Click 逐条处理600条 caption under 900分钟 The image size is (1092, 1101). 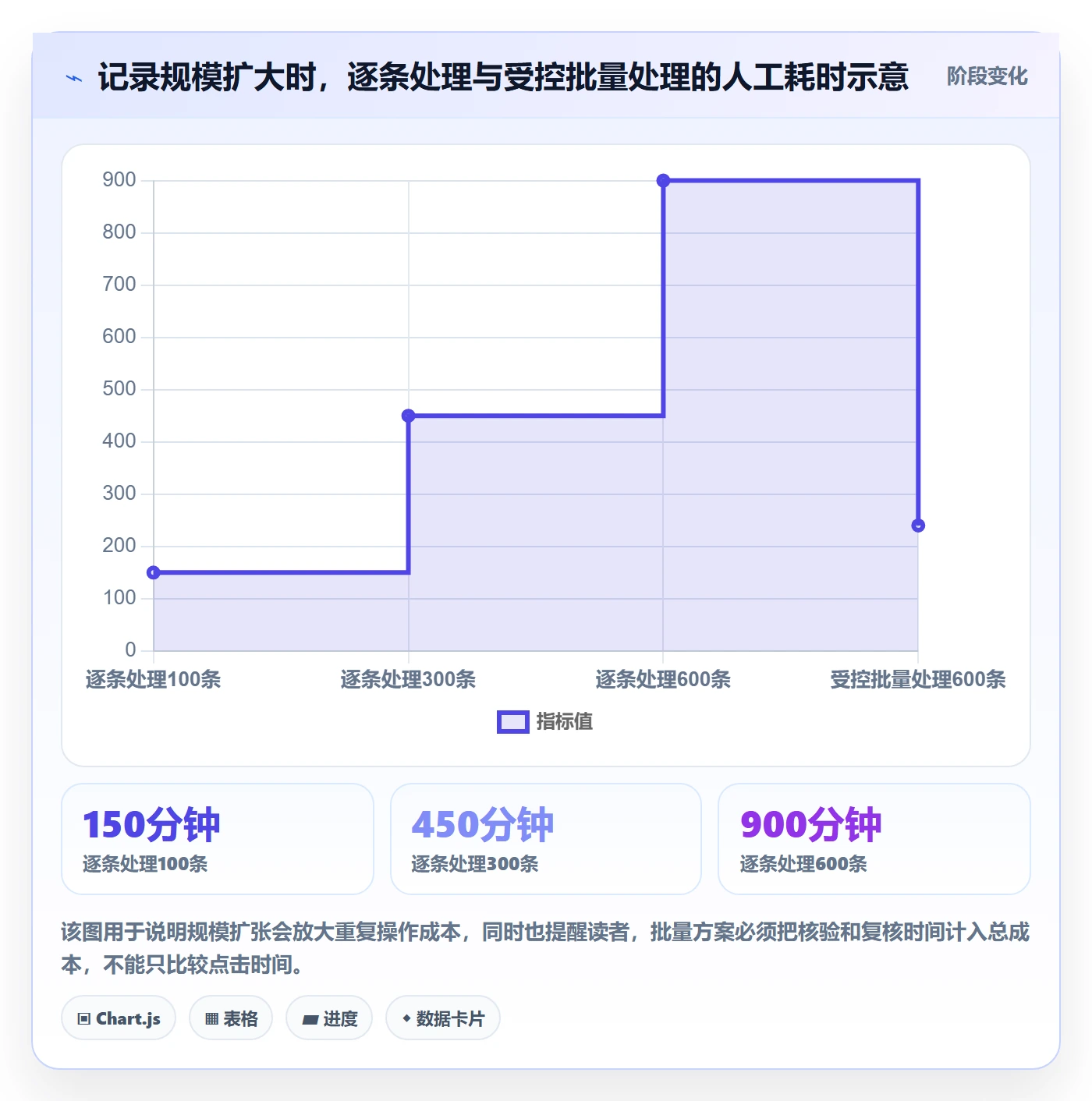tap(803, 864)
